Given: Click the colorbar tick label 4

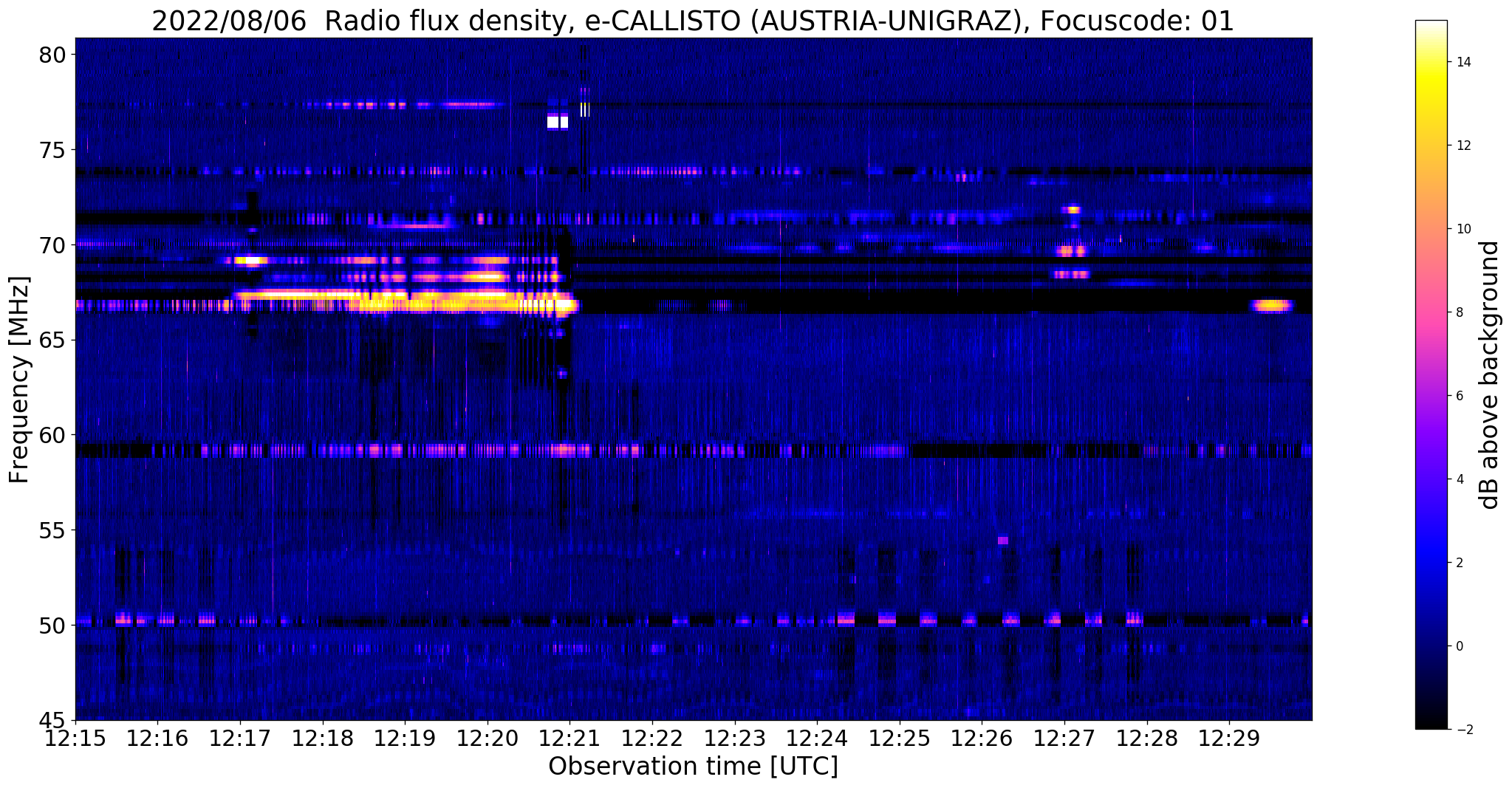Looking at the screenshot, I should click(x=1459, y=479).
